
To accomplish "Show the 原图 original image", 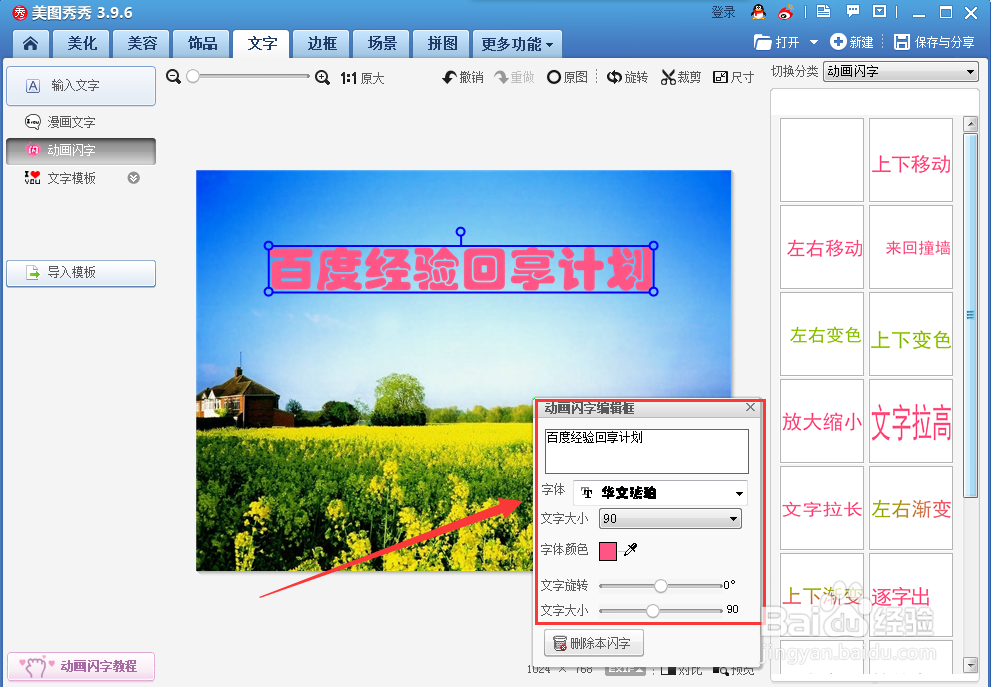I will pos(568,77).
